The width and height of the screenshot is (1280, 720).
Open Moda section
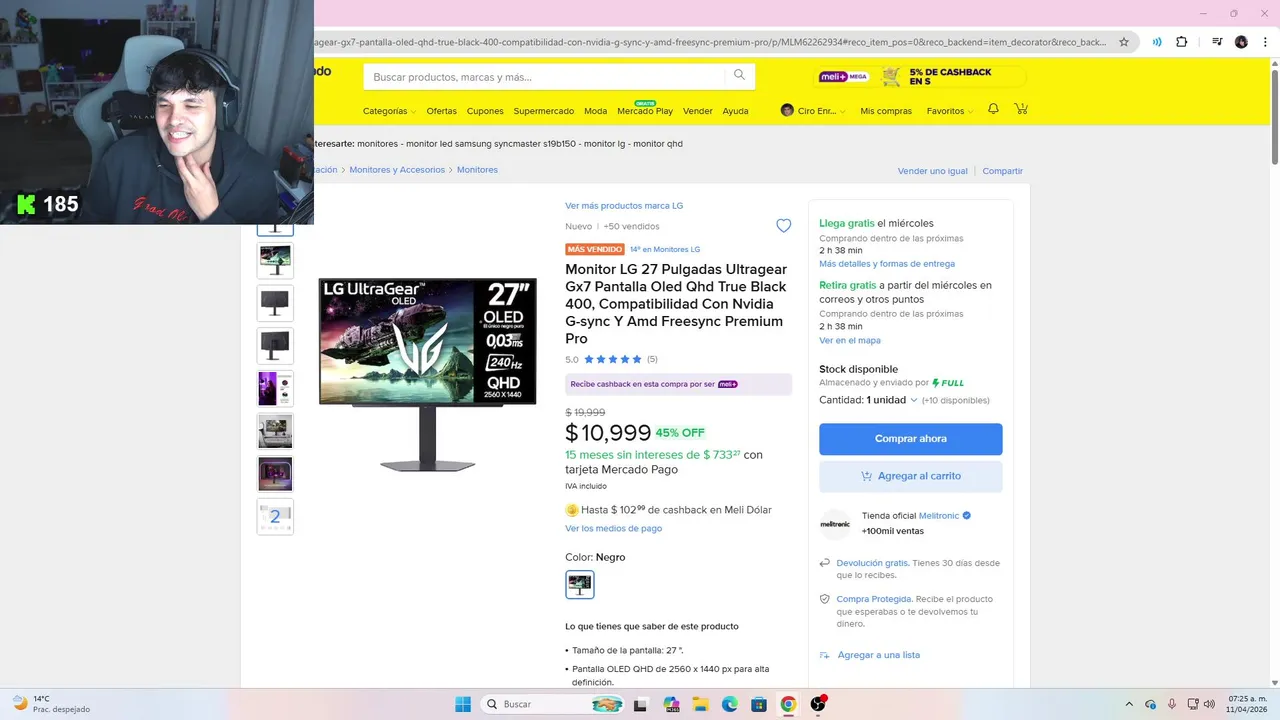click(595, 111)
